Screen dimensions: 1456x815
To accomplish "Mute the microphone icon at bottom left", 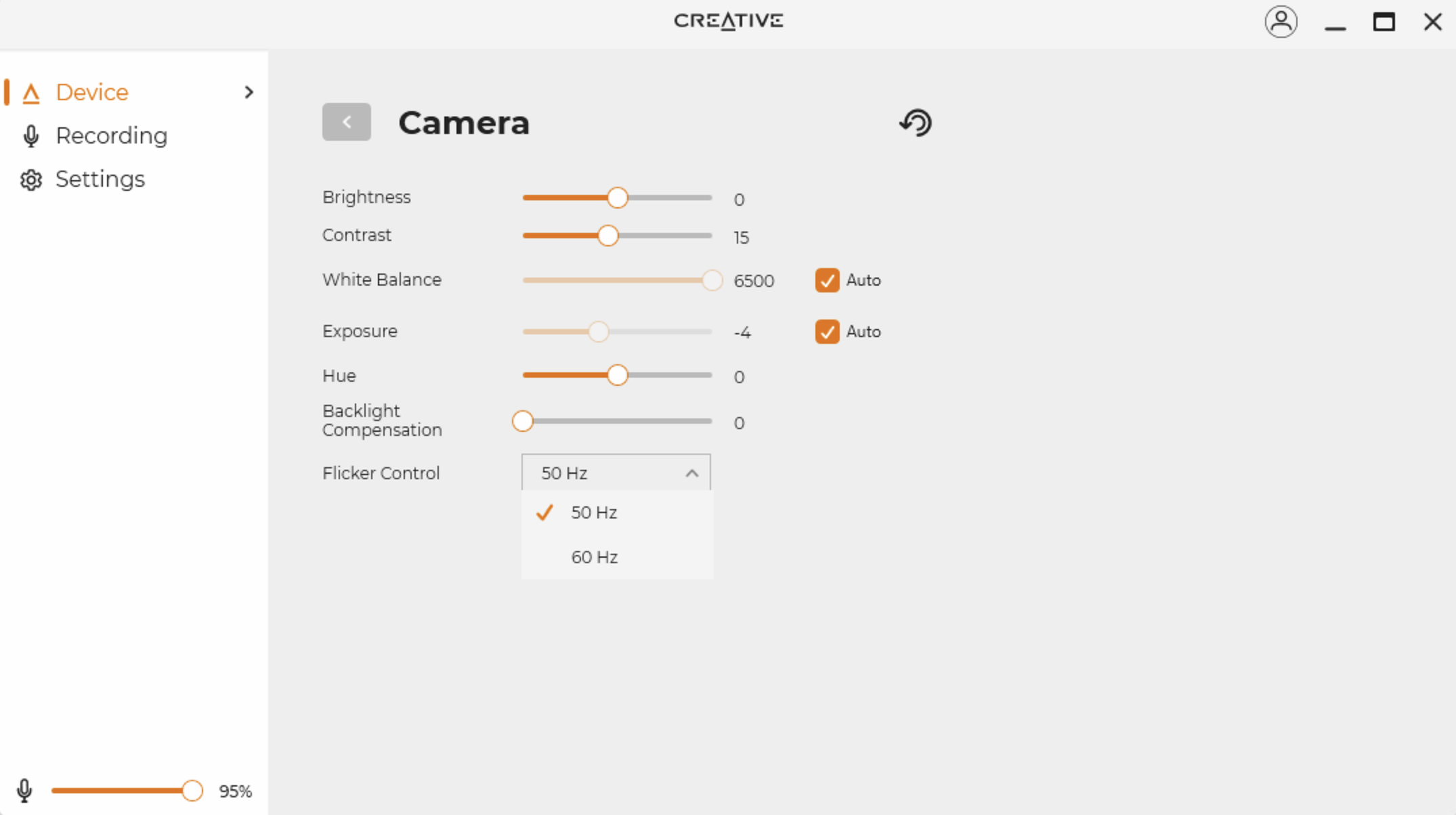I will [24, 791].
